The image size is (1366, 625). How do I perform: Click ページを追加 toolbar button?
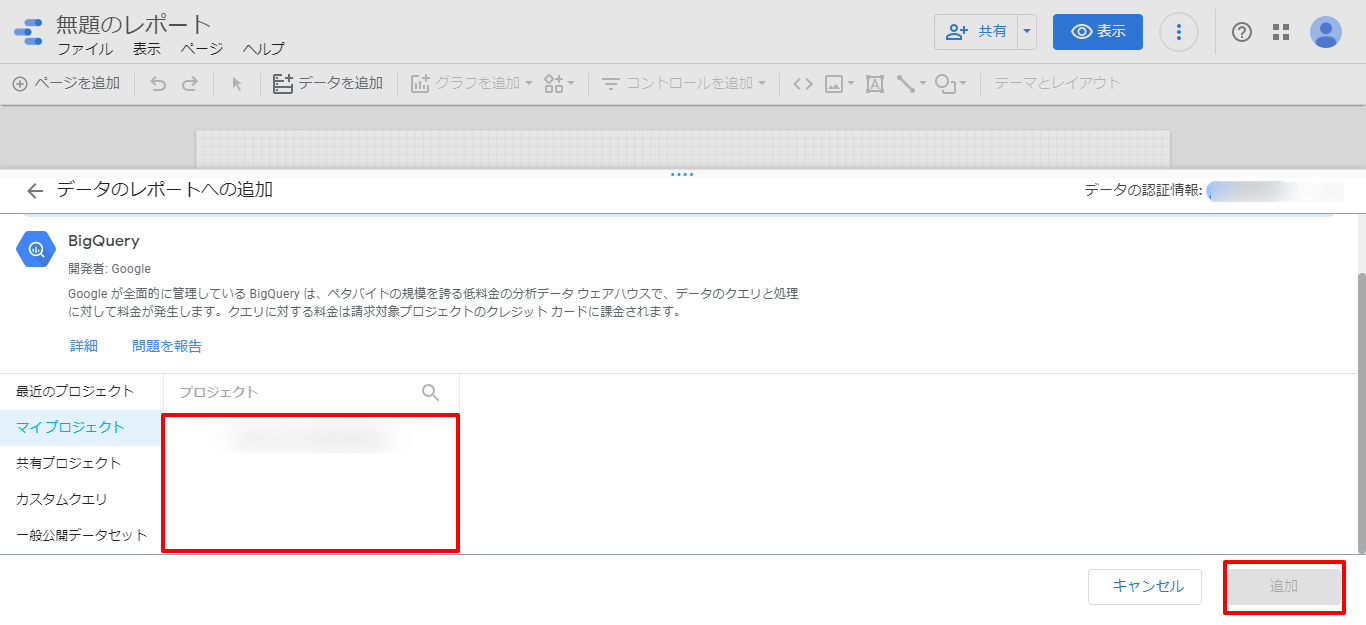pyautogui.click(x=66, y=84)
